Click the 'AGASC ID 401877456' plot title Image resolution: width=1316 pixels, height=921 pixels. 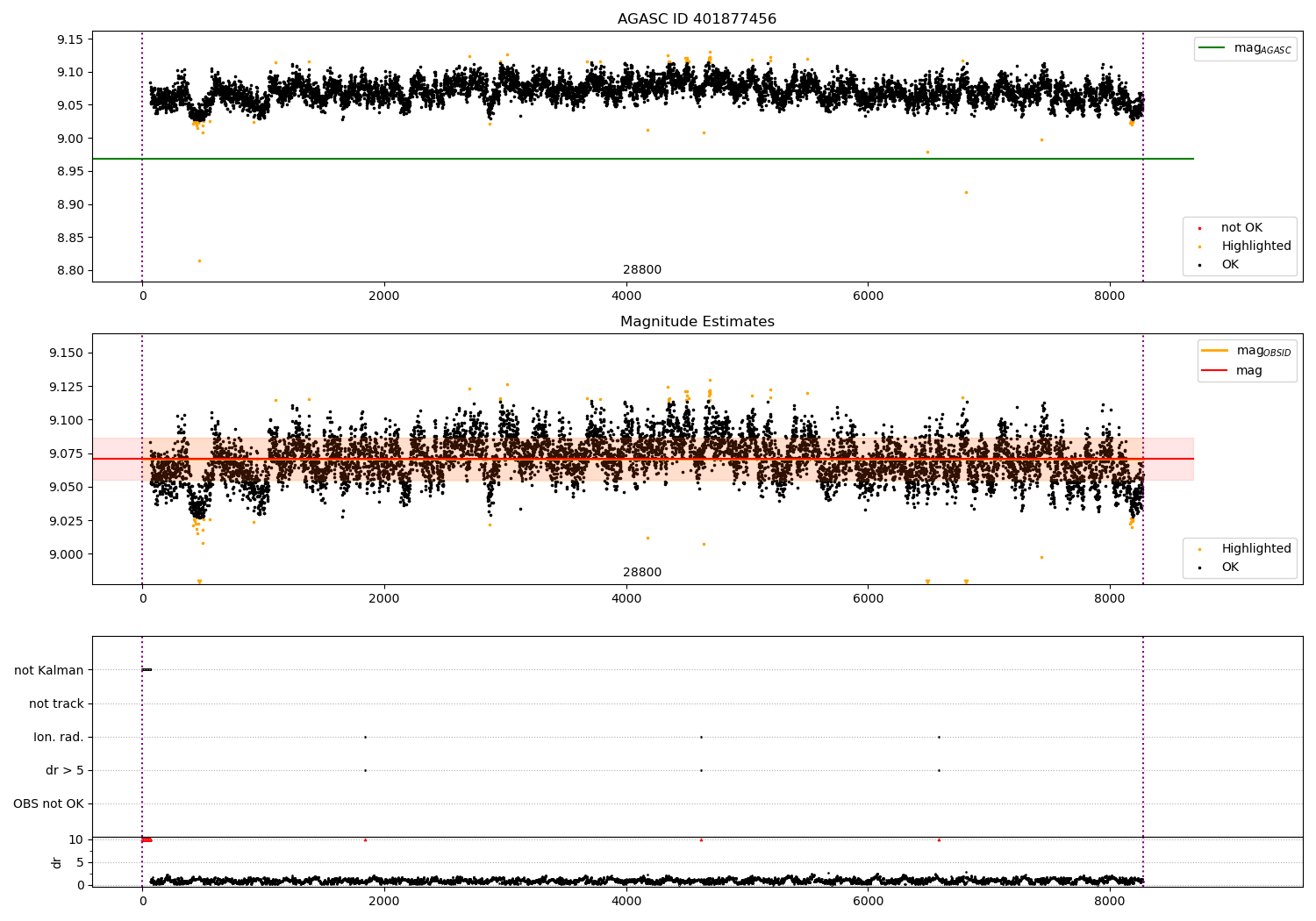pyautogui.click(x=697, y=19)
